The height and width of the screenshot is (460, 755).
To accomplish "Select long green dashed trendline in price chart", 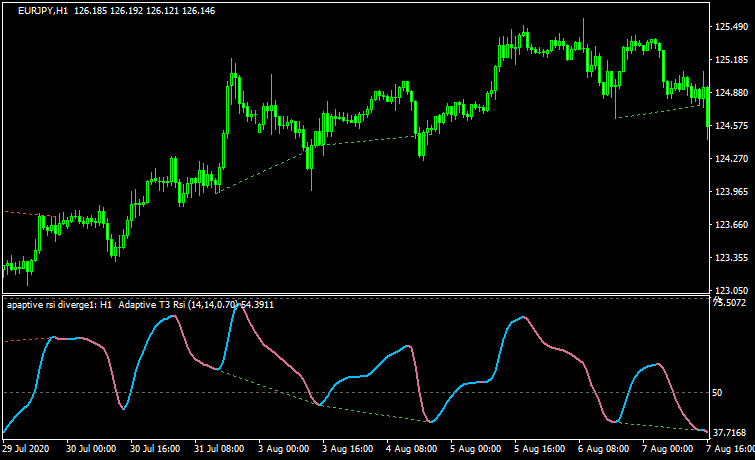I will click(x=360, y=142).
